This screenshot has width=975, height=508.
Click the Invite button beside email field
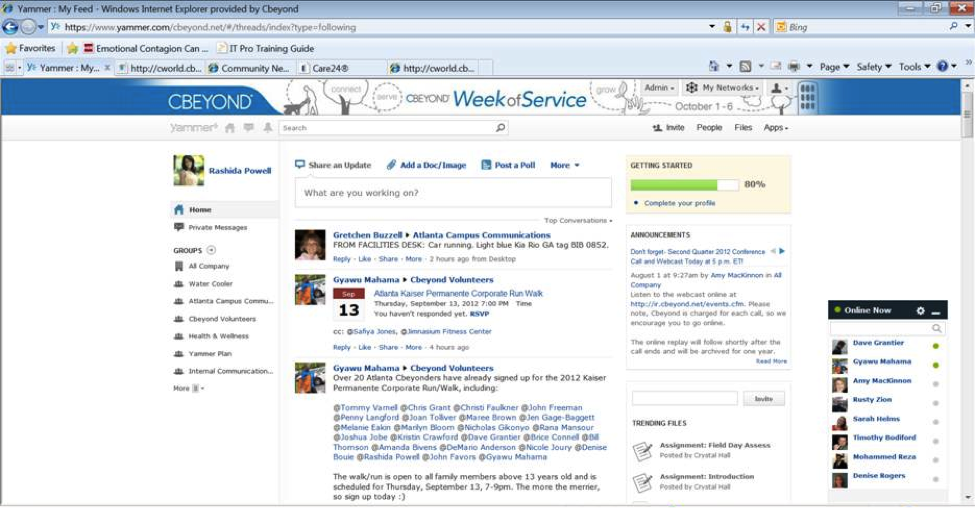click(x=764, y=399)
